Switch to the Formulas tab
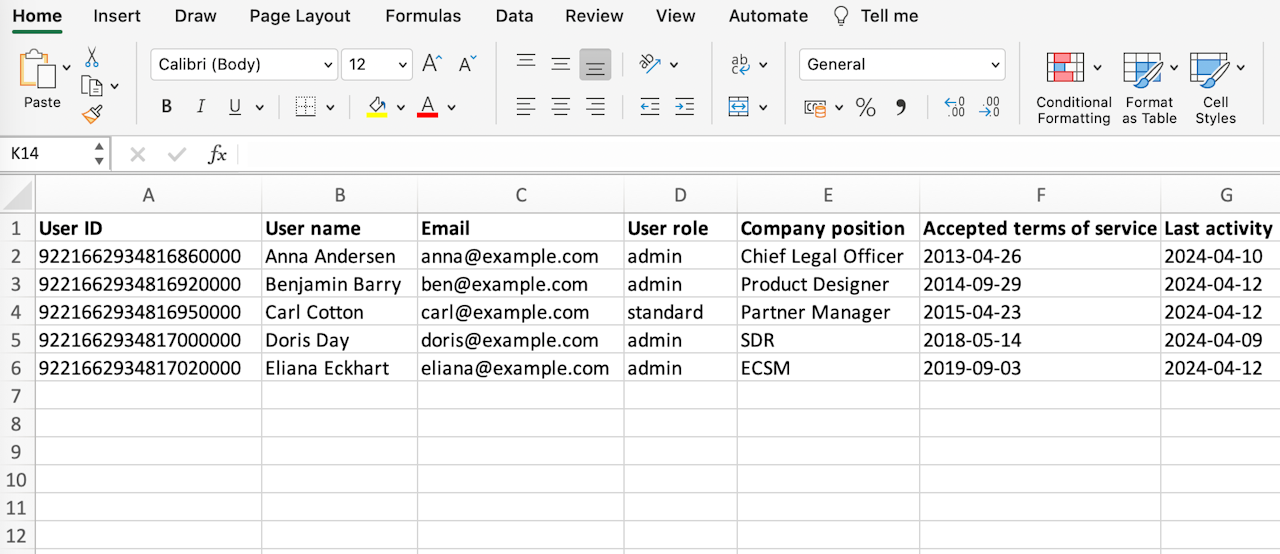 coord(423,16)
